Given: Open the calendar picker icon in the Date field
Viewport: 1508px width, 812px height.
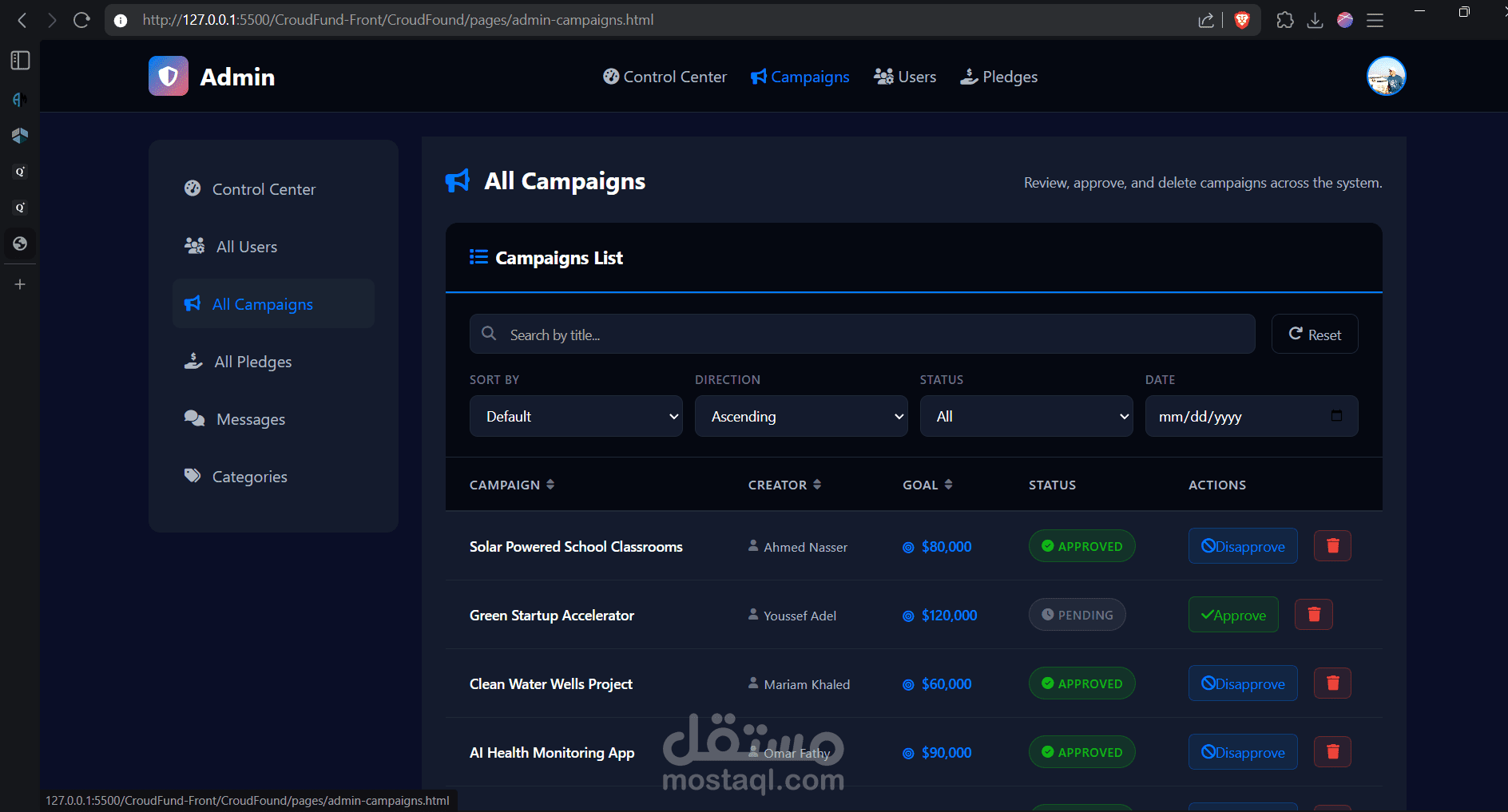Looking at the screenshot, I should click(1336, 416).
